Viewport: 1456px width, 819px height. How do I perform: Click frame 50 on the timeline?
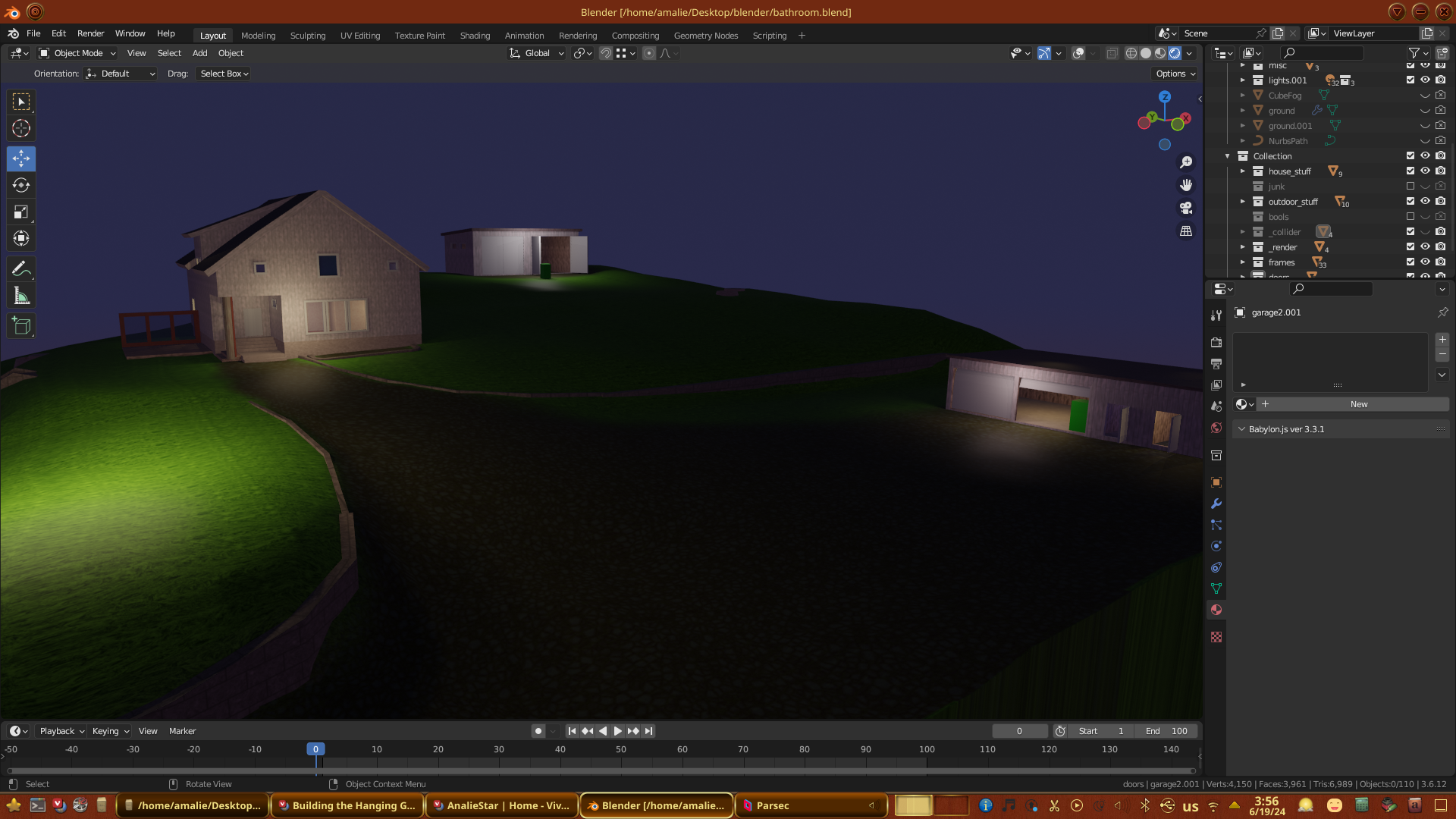621,749
